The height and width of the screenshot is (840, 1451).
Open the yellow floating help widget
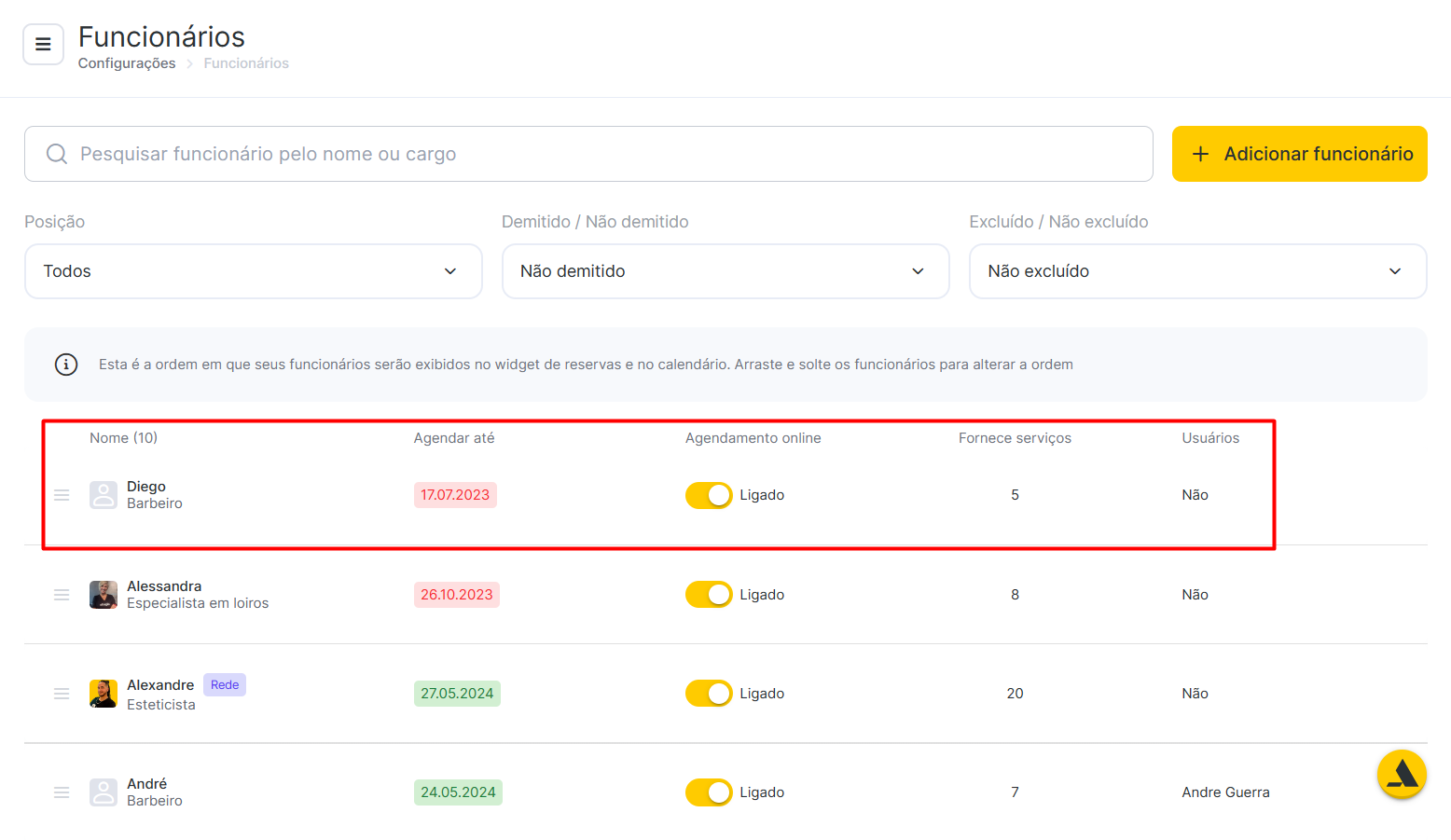[1402, 775]
